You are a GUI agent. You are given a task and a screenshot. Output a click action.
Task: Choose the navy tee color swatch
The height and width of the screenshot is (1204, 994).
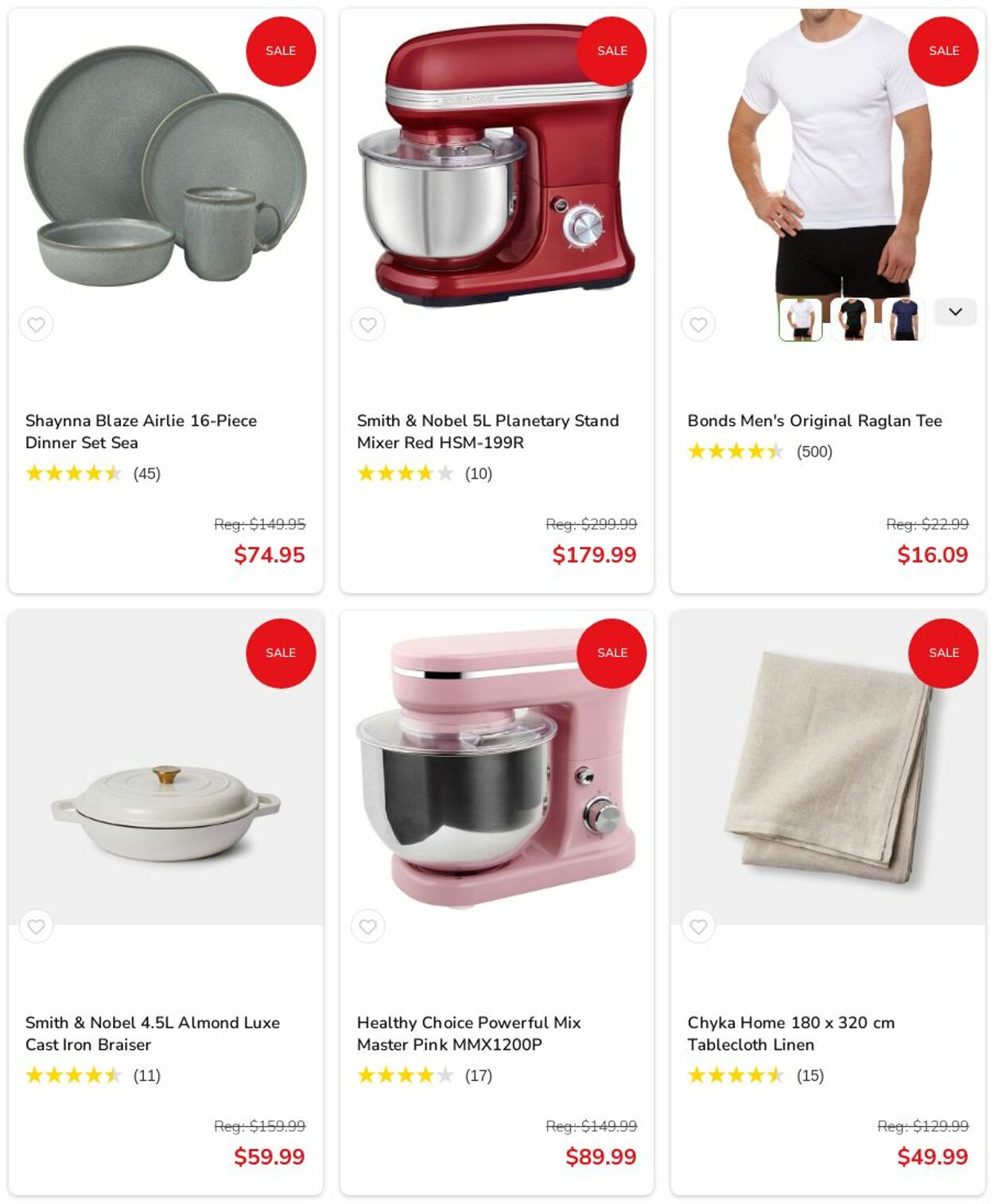click(x=904, y=319)
